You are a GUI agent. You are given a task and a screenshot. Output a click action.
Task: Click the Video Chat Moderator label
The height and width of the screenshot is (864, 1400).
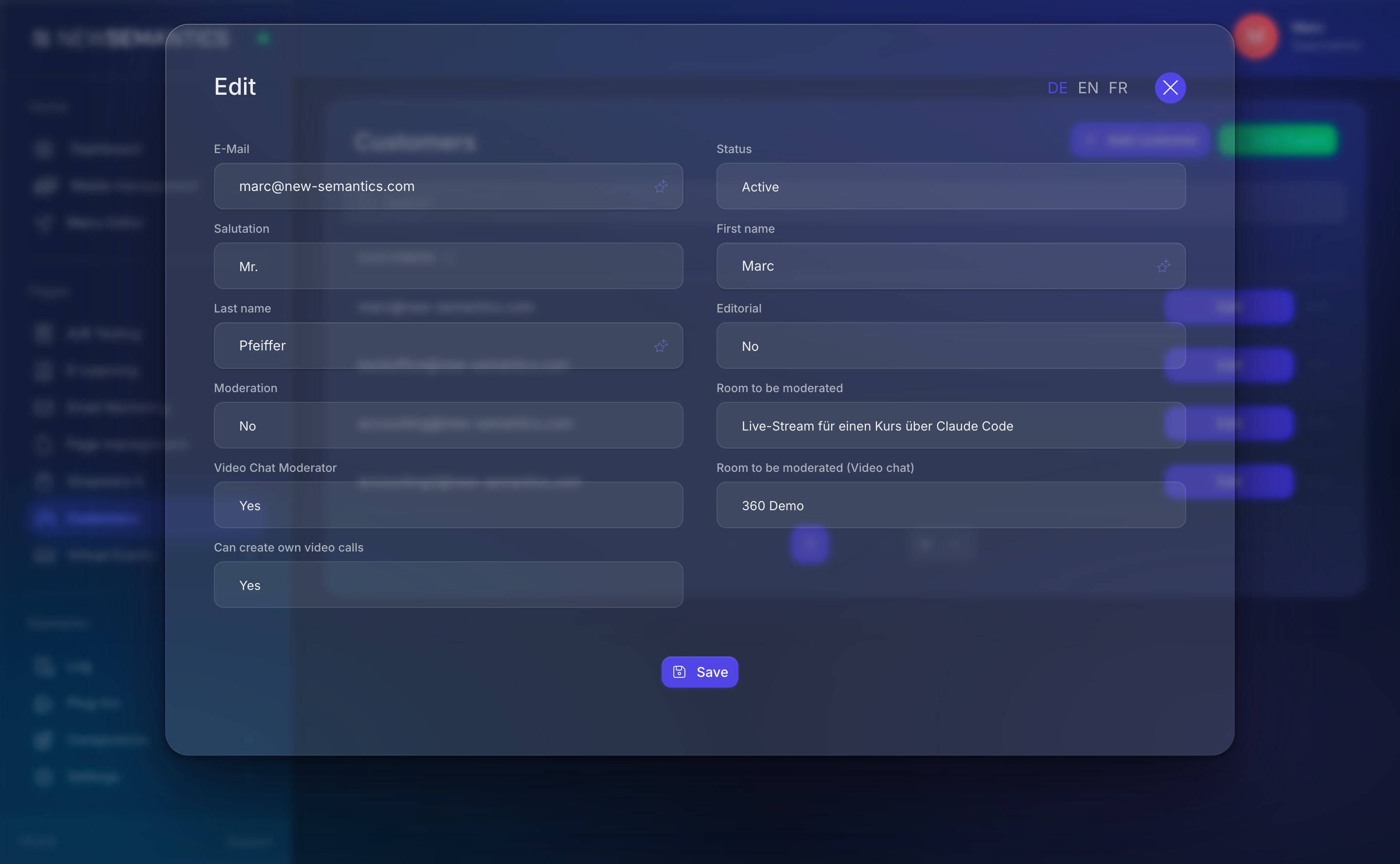275,467
